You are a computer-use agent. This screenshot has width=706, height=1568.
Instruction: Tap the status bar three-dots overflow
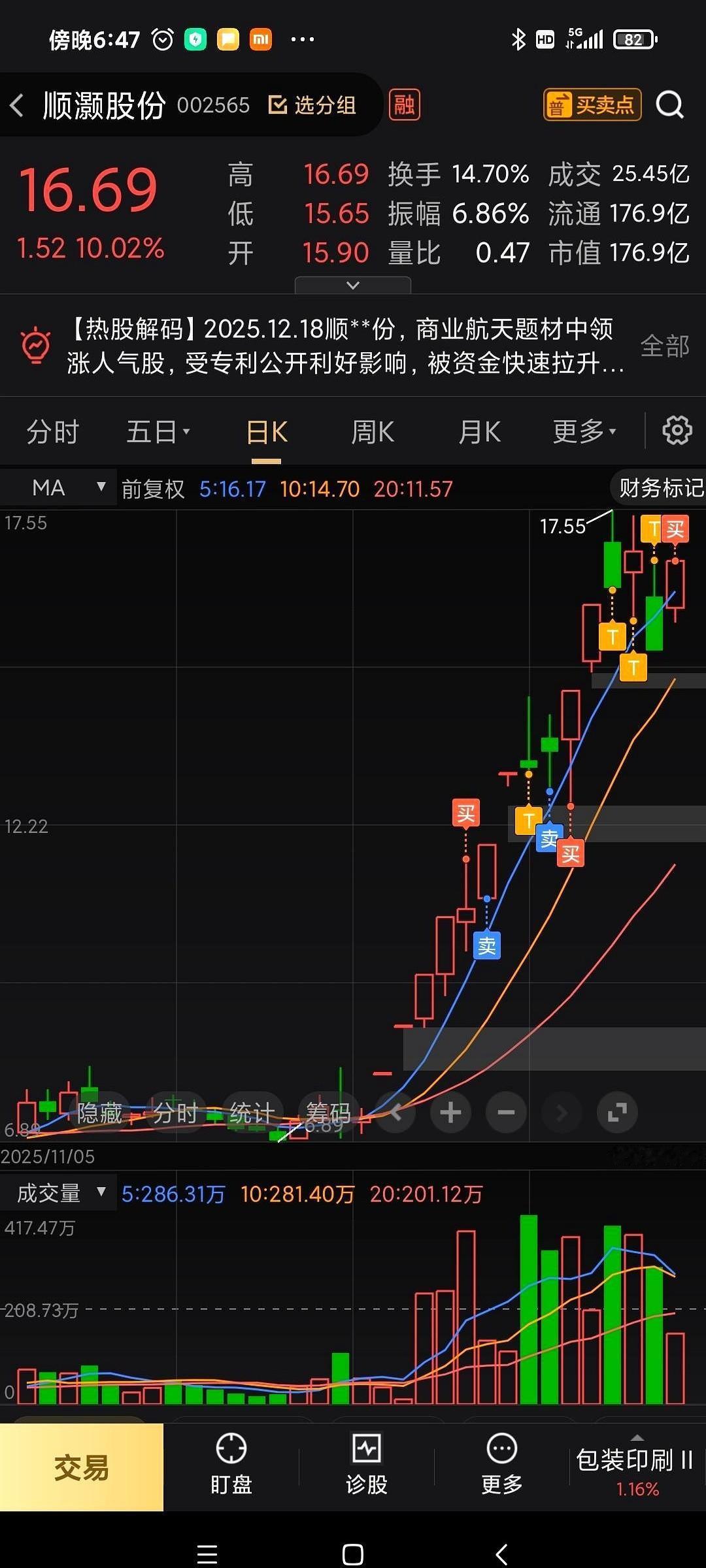click(x=302, y=40)
